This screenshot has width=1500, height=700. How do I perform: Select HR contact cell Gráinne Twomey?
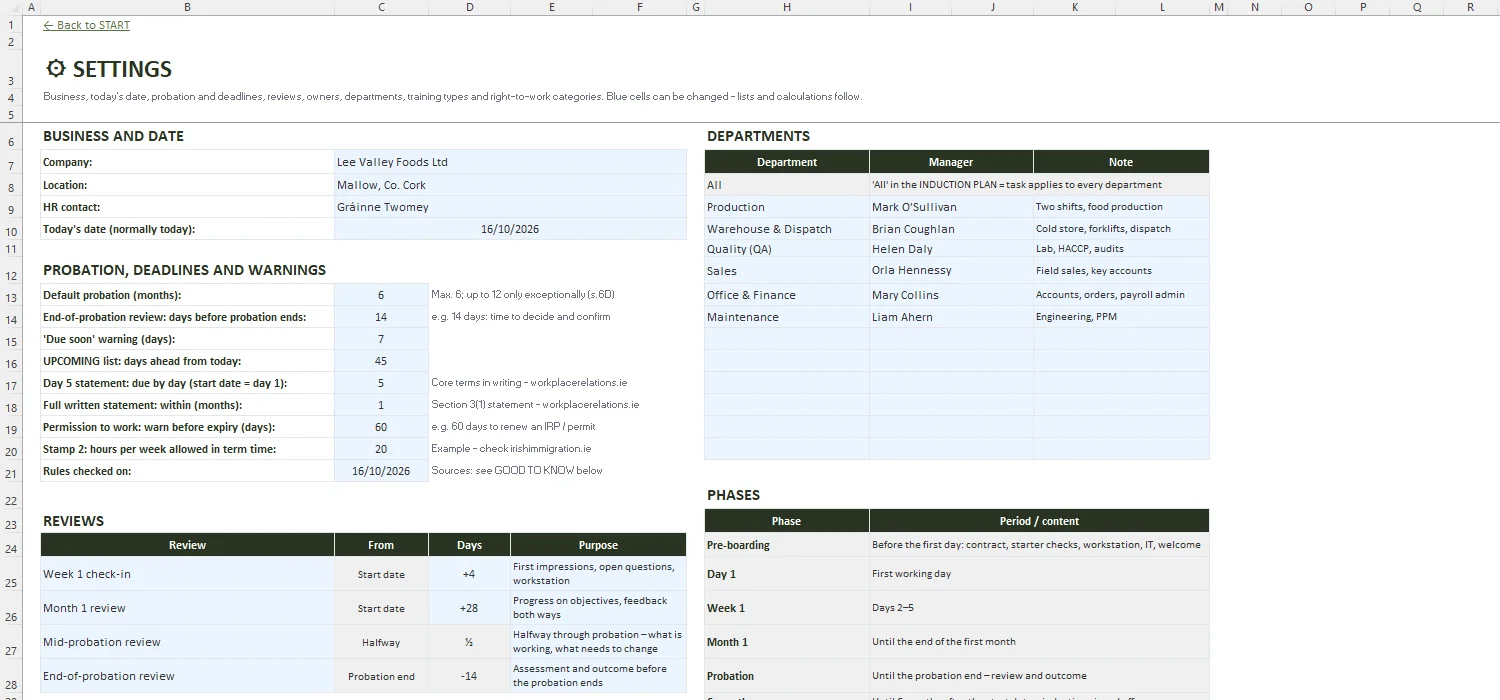(x=510, y=207)
